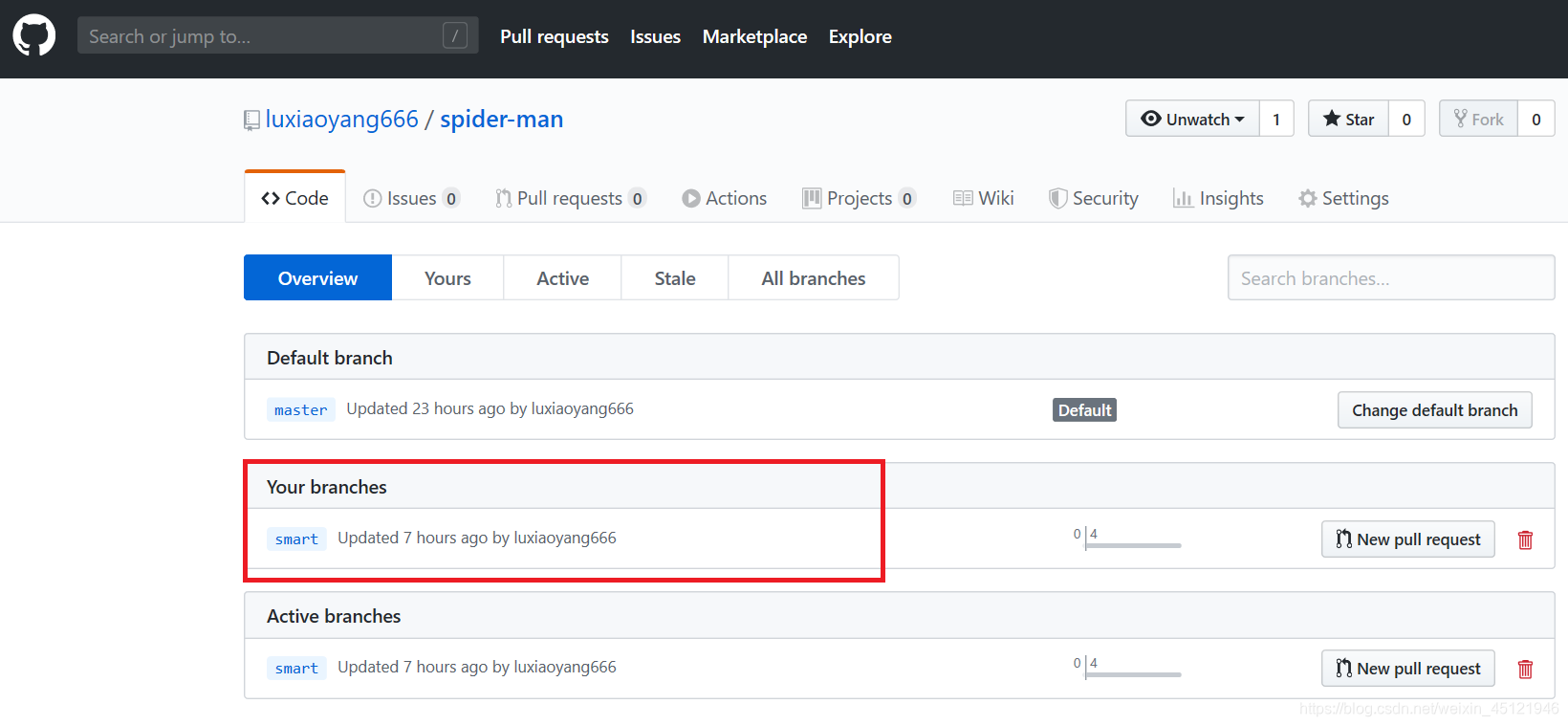
Task: Open the smart branch under Active branches
Action: (296, 668)
